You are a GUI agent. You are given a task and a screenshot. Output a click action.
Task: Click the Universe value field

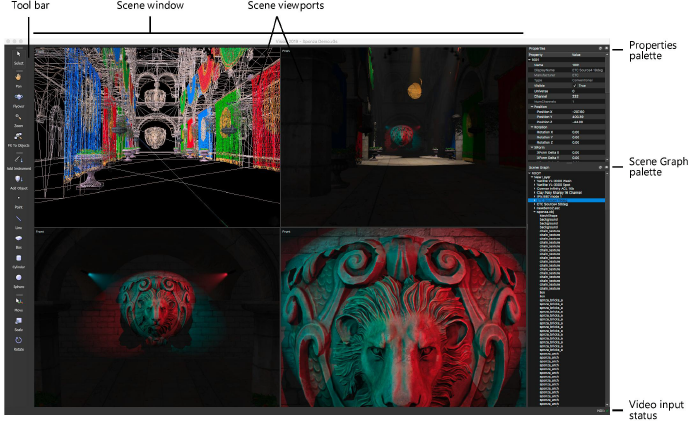[x=588, y=91]
